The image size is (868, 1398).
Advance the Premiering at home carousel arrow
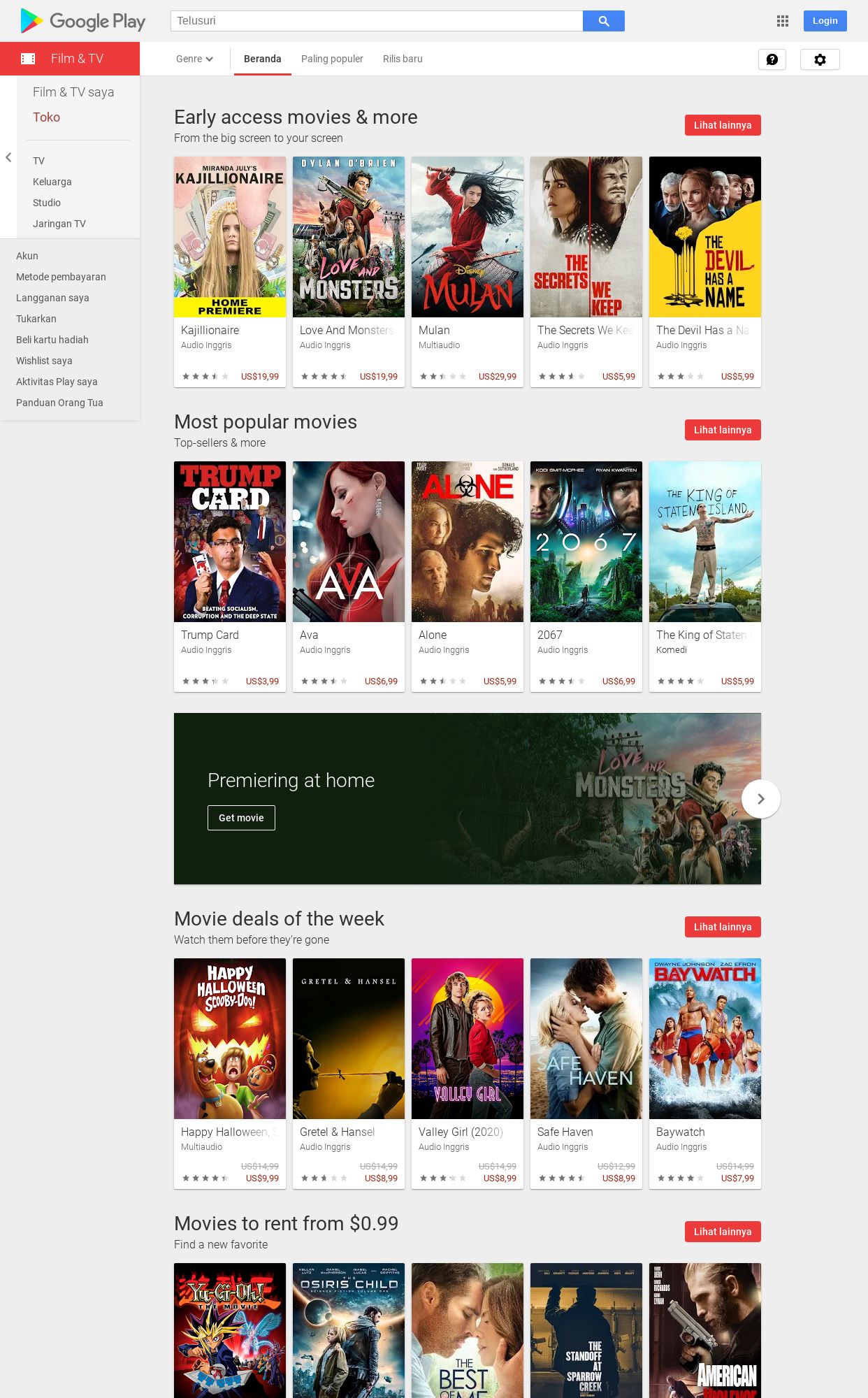pos(761,799)
